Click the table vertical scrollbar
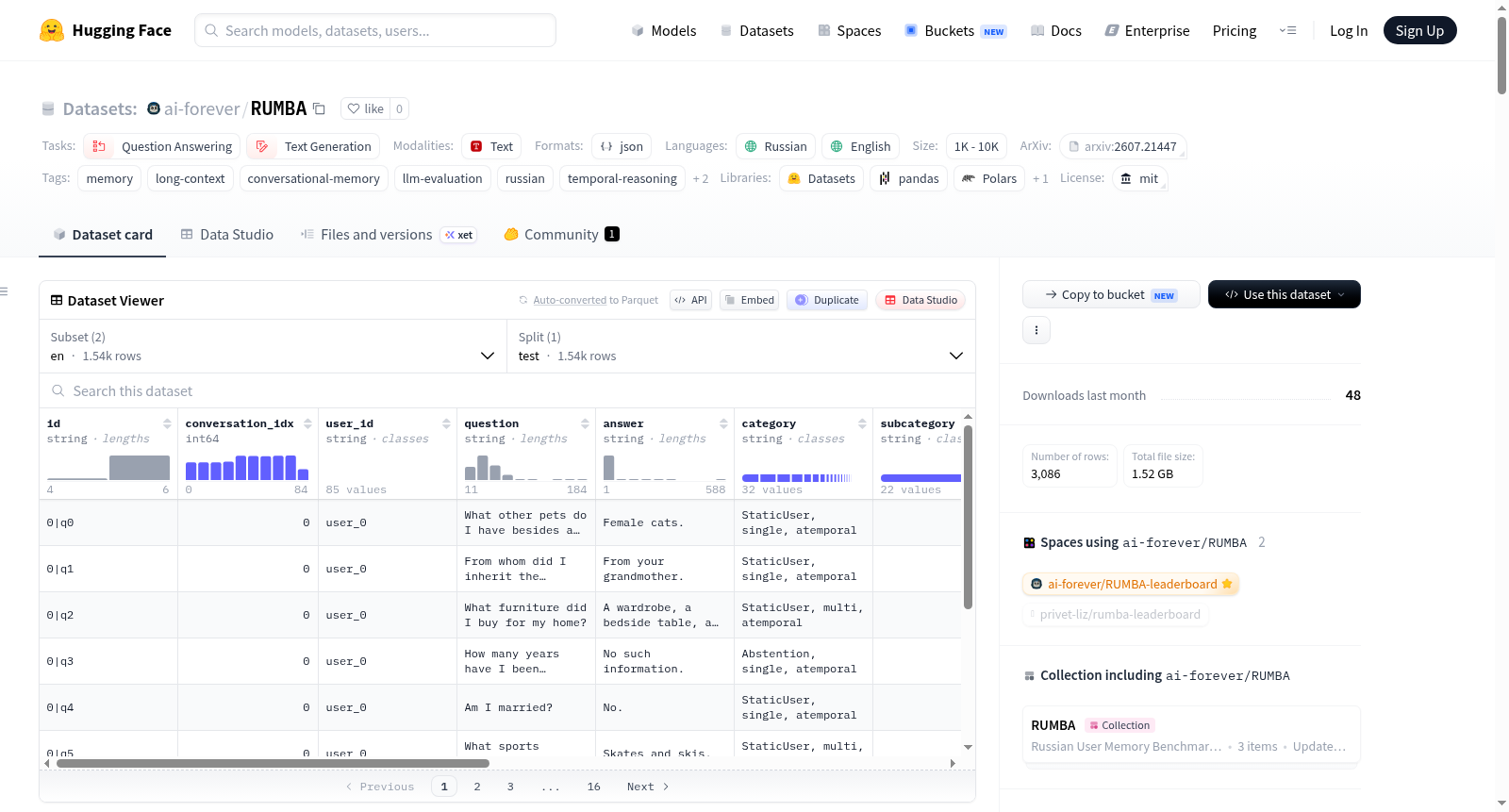The height and width of the screenshot is (812, 1509). click(968, 516)
